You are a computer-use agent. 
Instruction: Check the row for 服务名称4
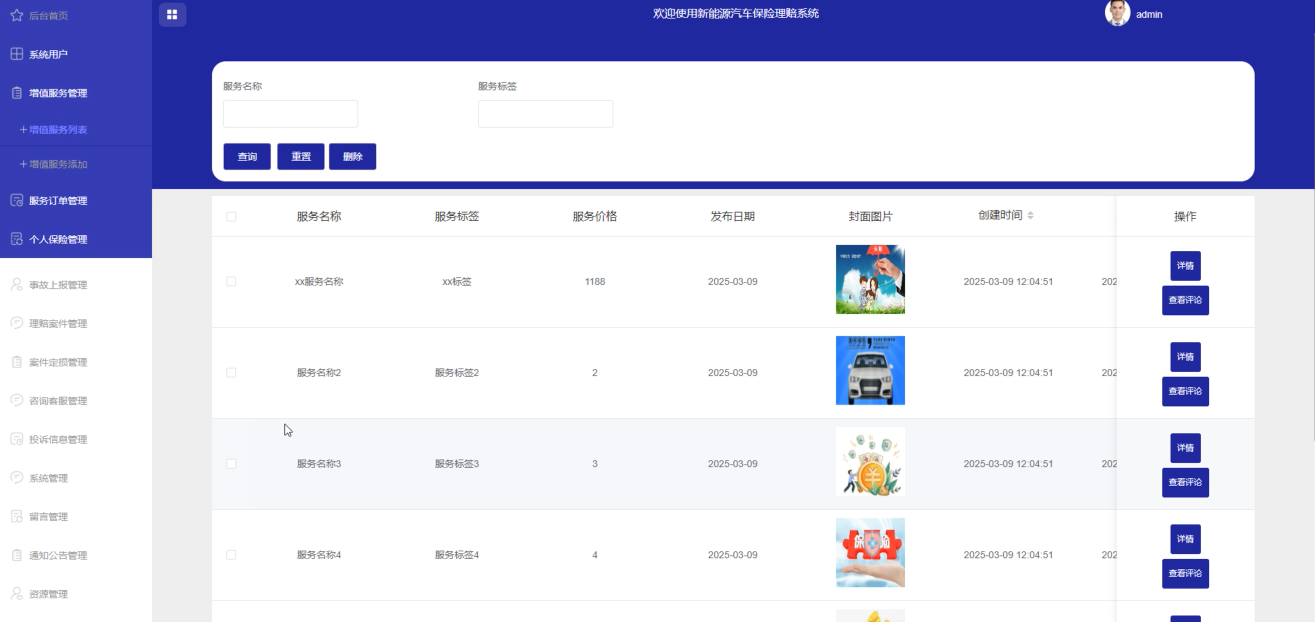tap(231, 555)
